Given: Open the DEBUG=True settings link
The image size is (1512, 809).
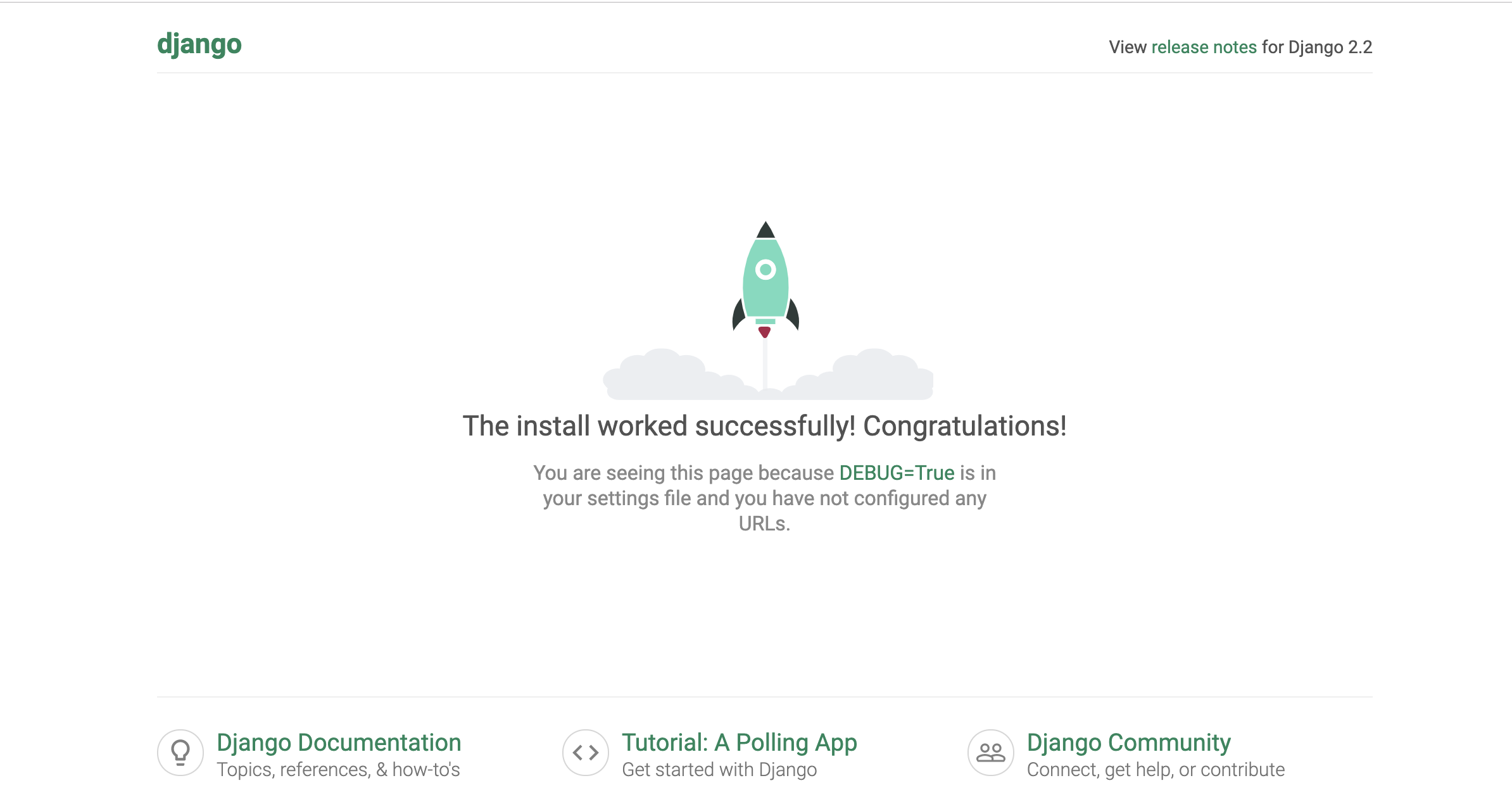Looking at the screenshot, I should coord(897,473).
